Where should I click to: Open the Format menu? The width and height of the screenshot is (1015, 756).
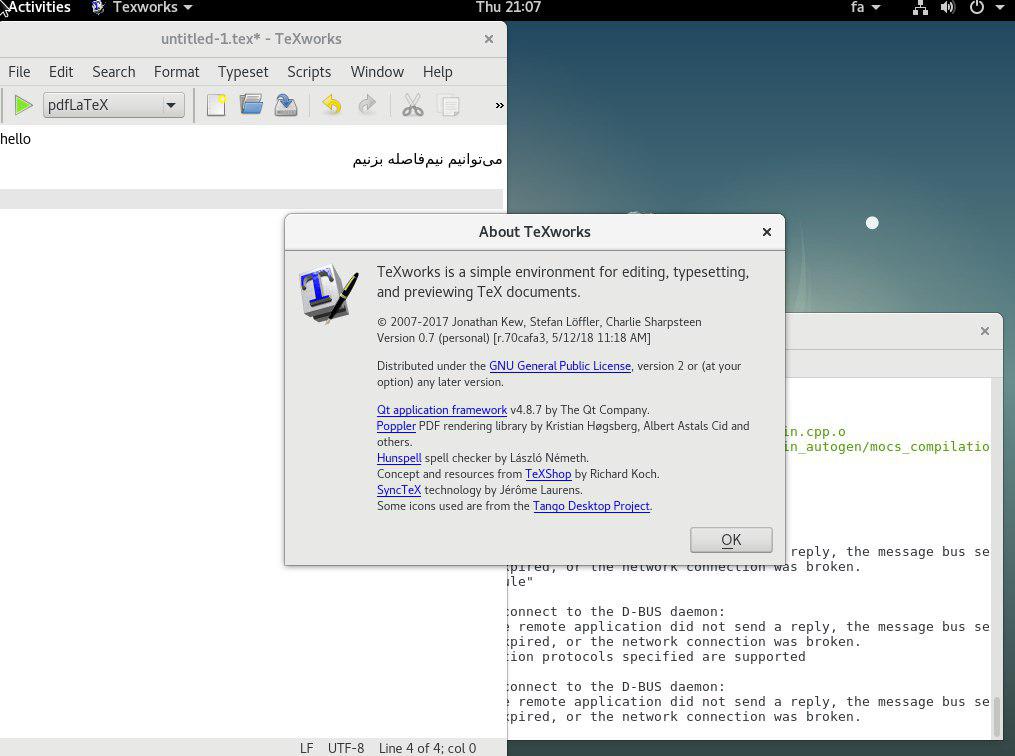click(x=176, y=72)
